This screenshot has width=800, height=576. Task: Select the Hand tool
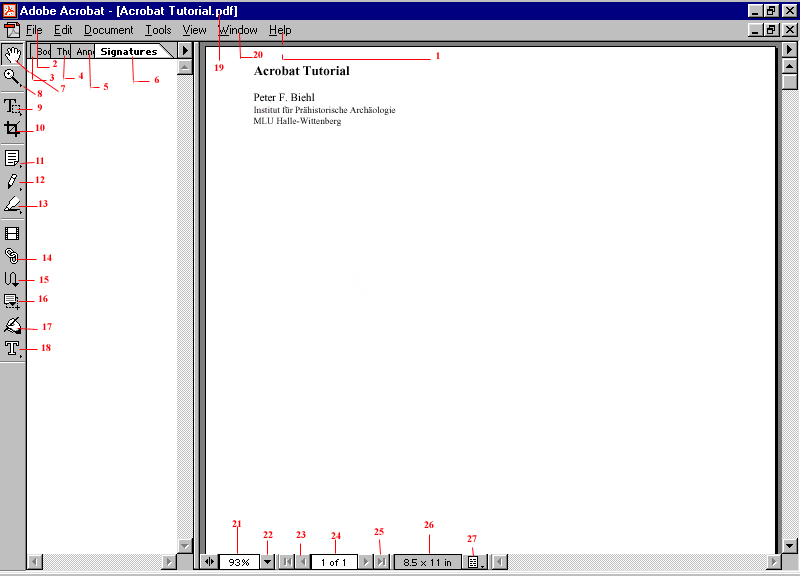(13, 54)
